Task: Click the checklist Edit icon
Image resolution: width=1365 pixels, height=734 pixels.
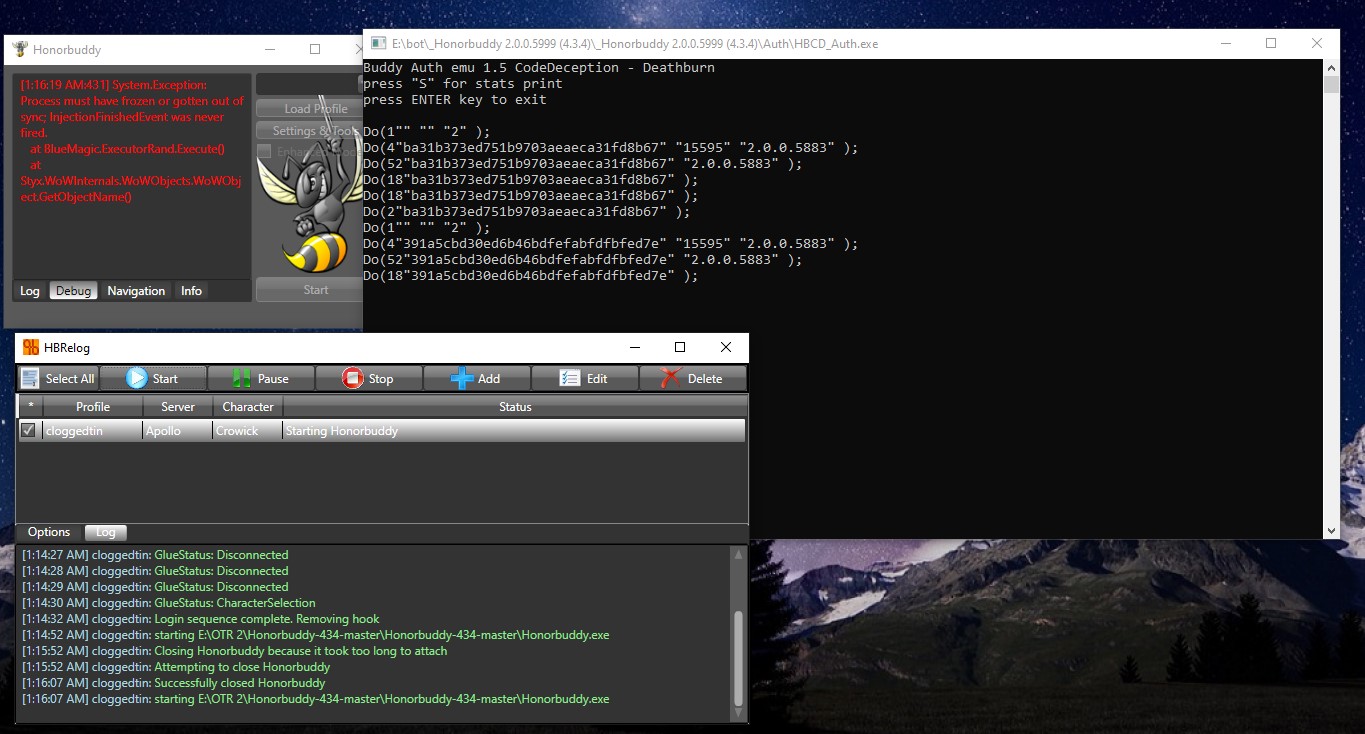Action: click(x=570, y=378)
